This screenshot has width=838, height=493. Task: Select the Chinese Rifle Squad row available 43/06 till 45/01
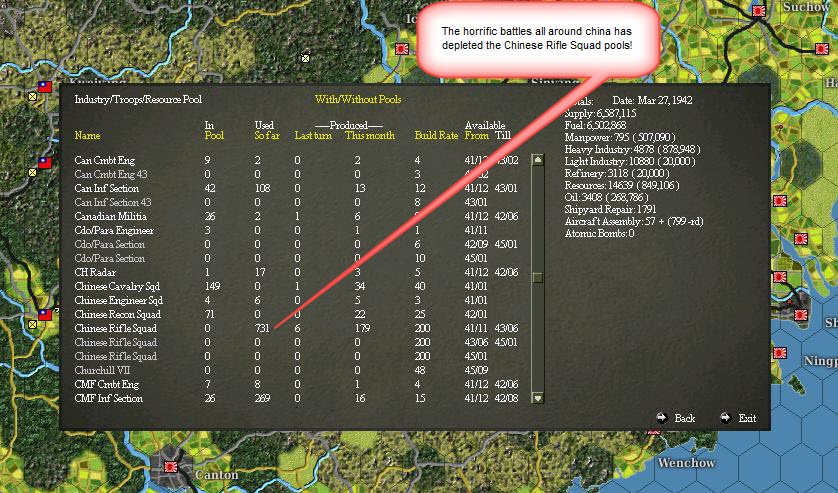pos(297,342)
